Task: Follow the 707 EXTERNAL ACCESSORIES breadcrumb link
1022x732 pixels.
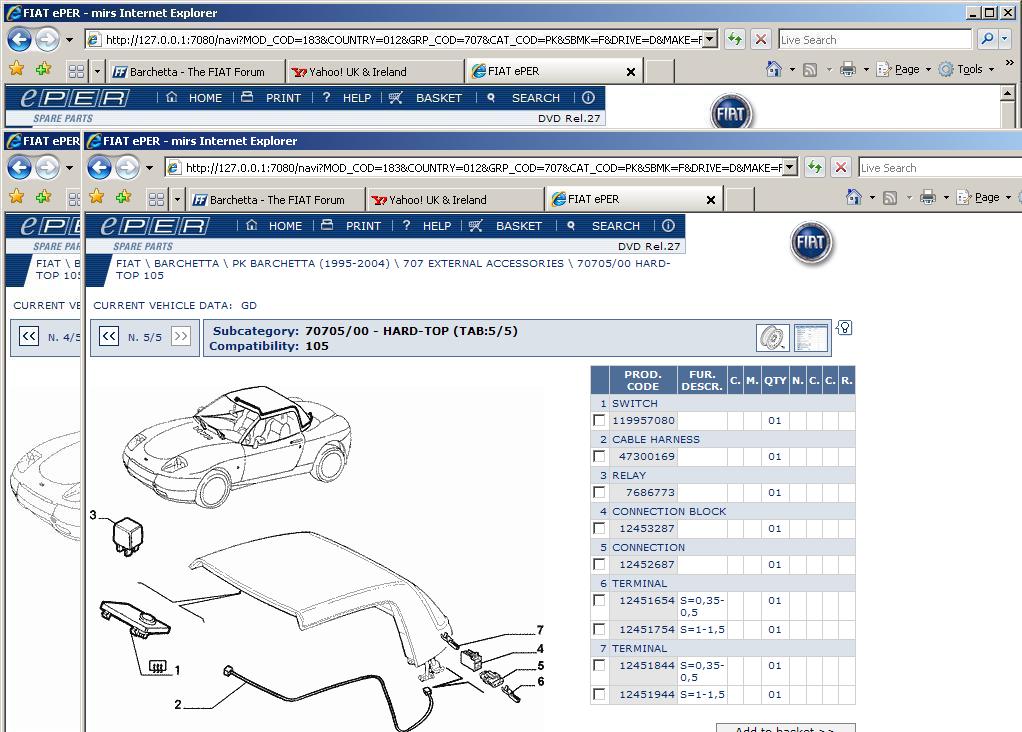Action: (483, 263)
